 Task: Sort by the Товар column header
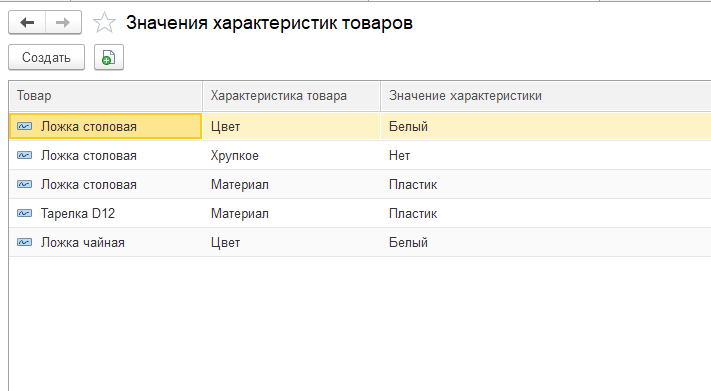pyautogui.click(x=106, y=96)
